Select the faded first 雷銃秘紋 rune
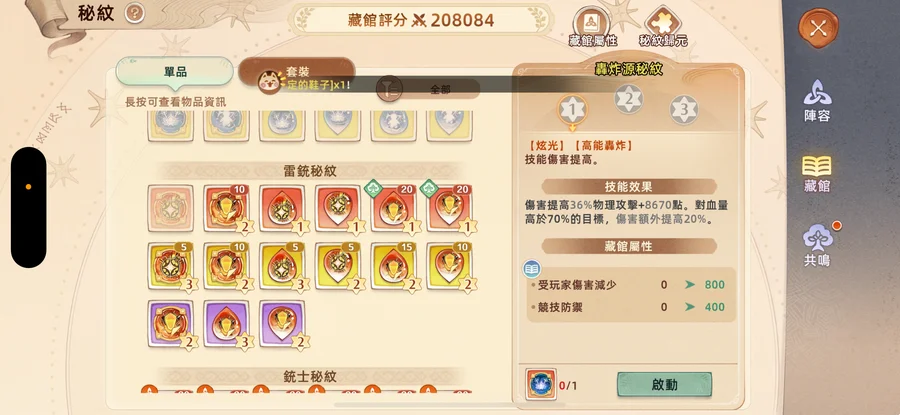 pyautogui.click(x=170, y=208)
